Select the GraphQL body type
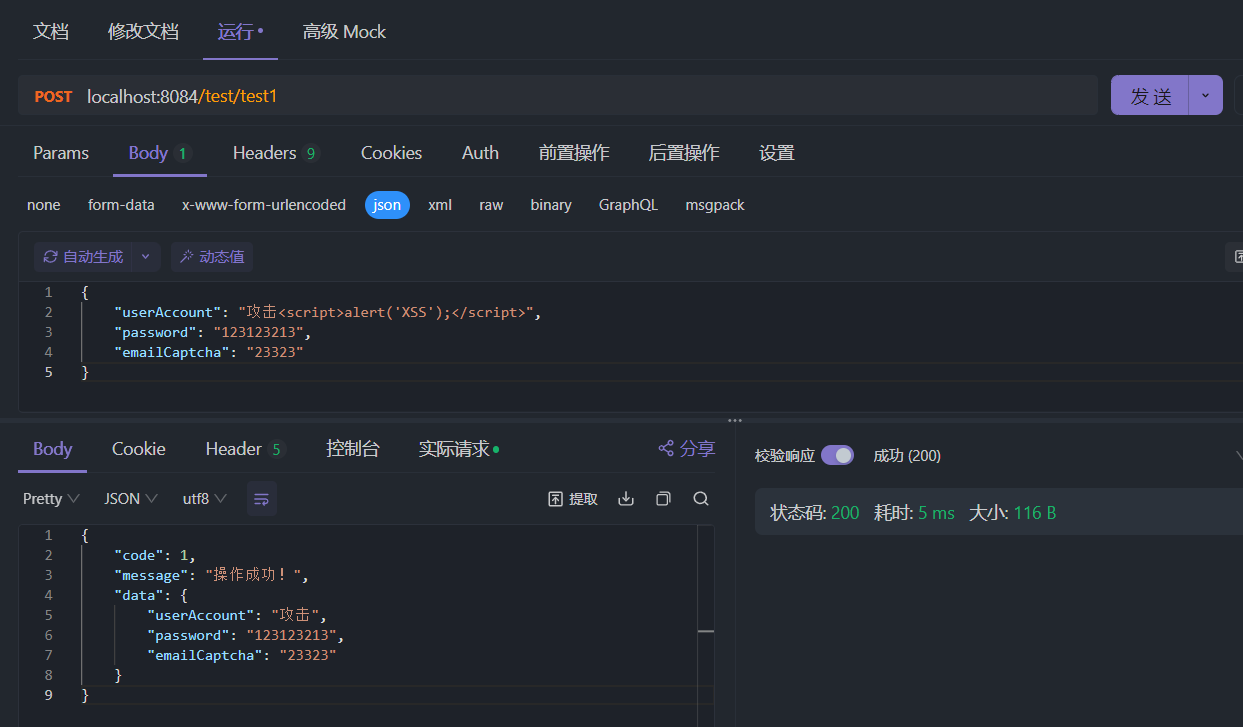The height and width of the screenshot is (727, 1243). 628,205
